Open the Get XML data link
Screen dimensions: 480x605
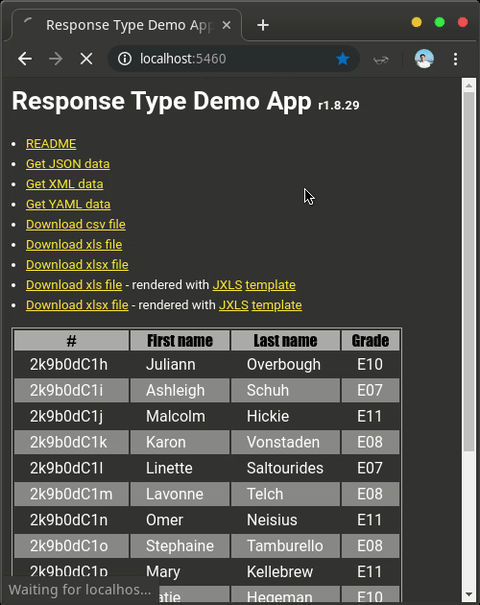coord(64,184)
